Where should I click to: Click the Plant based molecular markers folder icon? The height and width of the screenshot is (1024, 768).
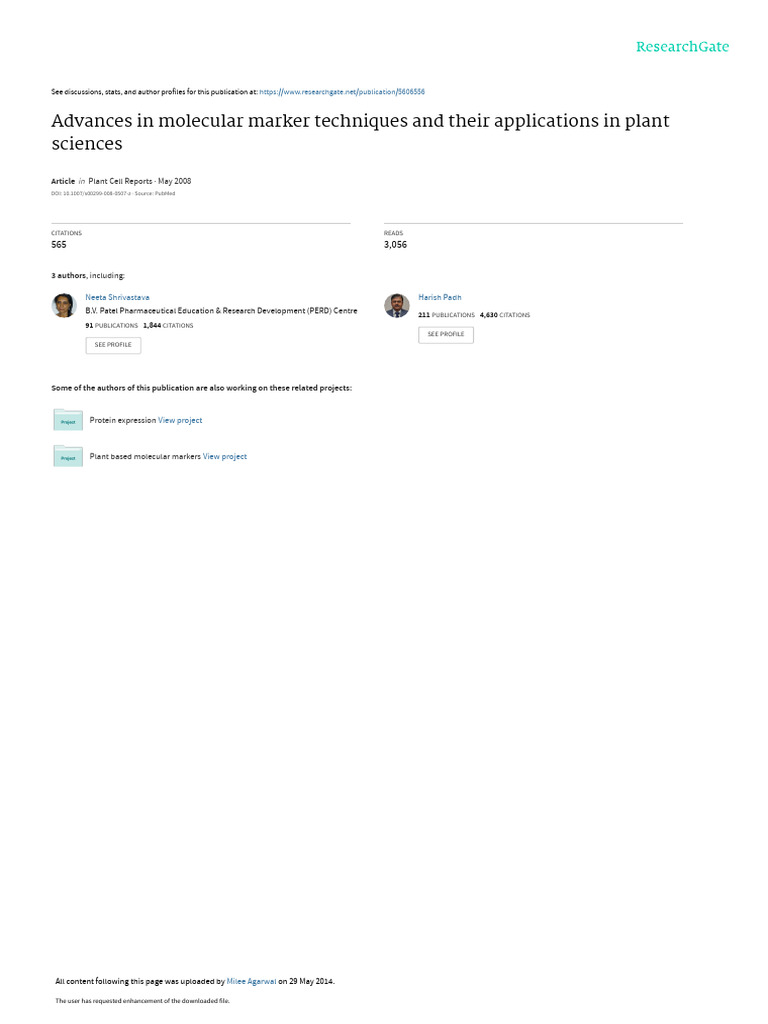coord(68,456)
